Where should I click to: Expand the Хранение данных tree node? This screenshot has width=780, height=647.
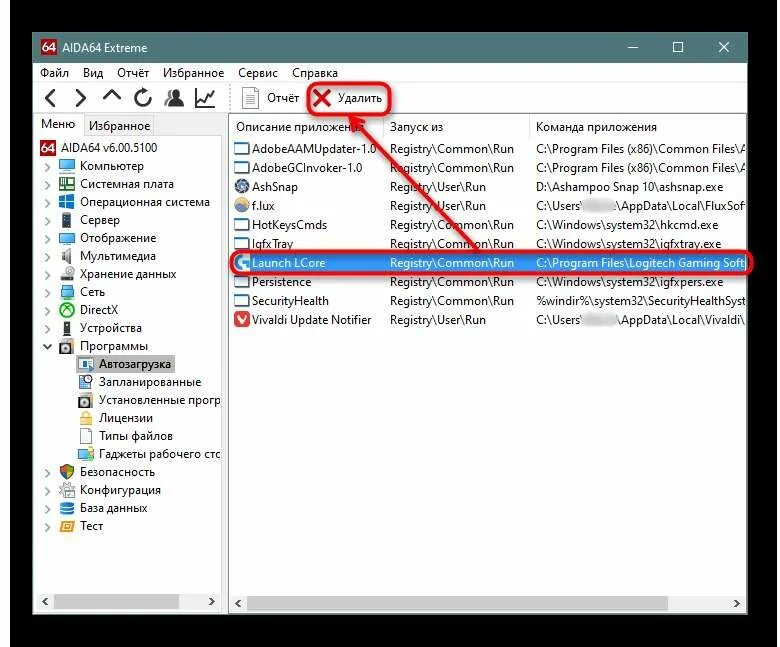(x=47, y=275)
